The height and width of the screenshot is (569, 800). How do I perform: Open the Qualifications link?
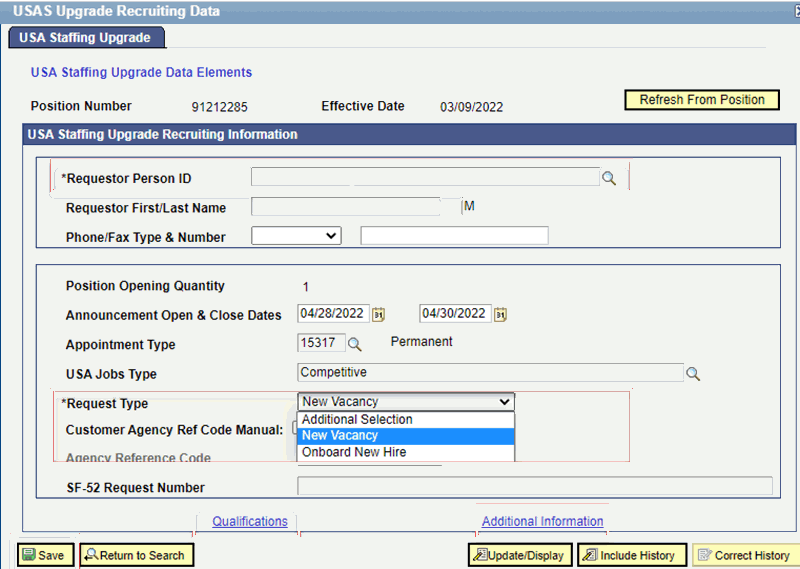point(250,521)
